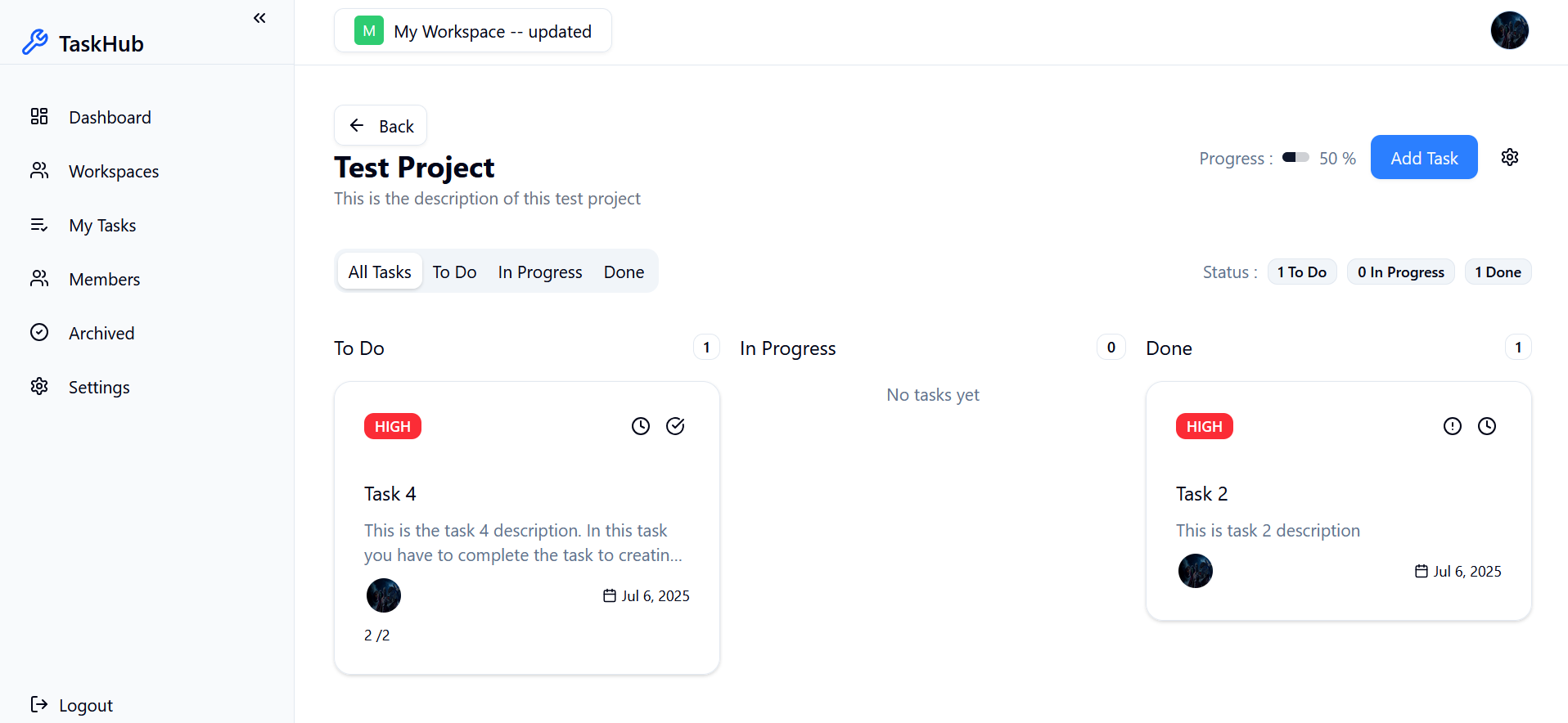Screen dimensions: 1568x723
Task: Click the HIGH priority label on Task 2
Action: [1205, 426]
